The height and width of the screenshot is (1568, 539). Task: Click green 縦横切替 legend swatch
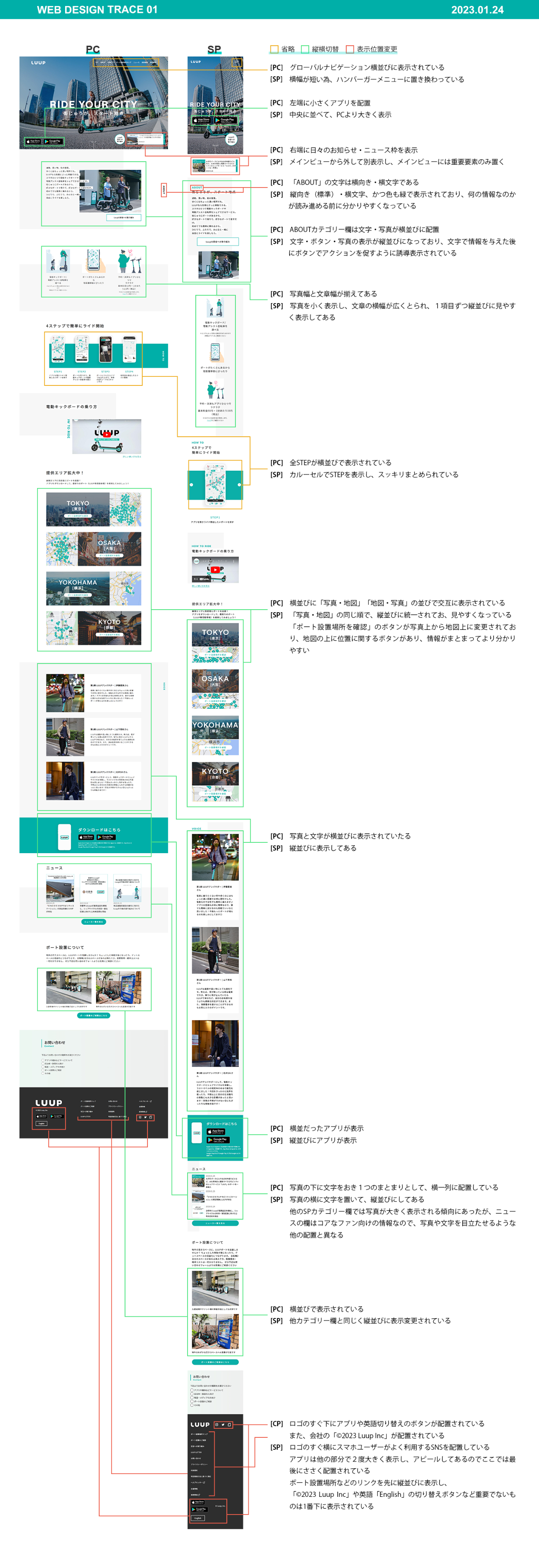click(x=305, y=49)
